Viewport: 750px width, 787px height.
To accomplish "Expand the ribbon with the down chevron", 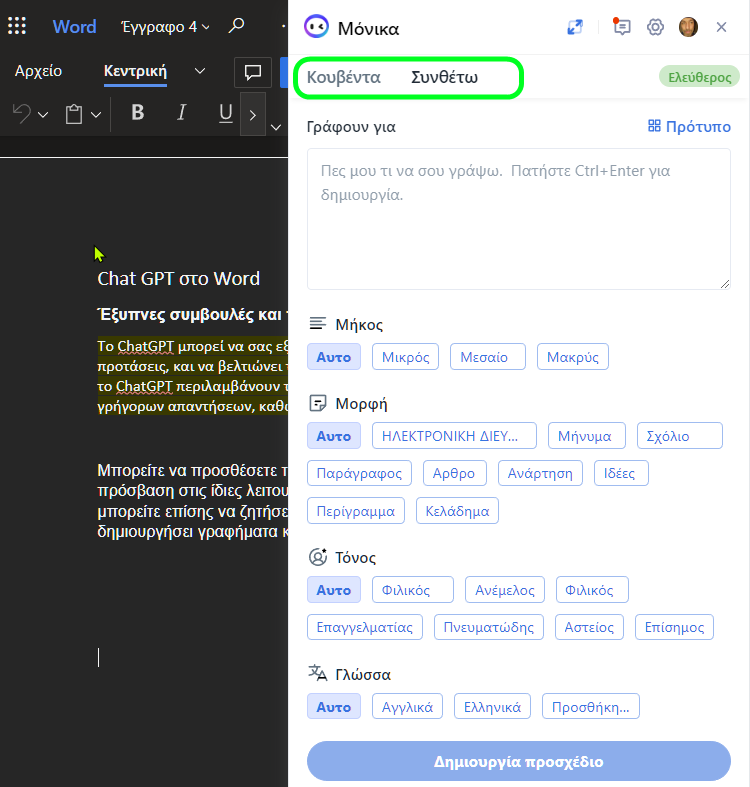I will coord(276,127).
